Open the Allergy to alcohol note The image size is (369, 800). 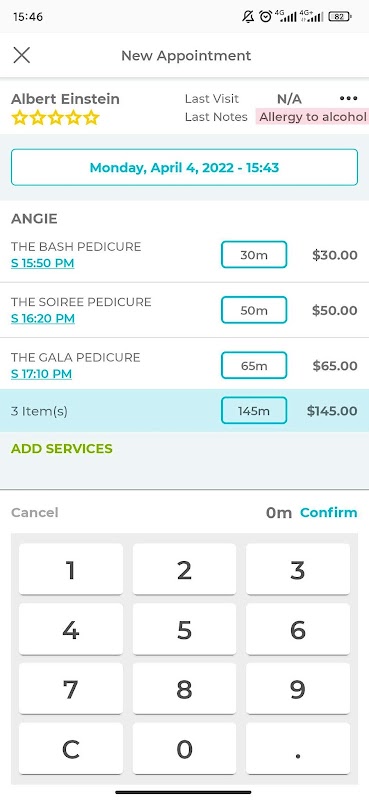pyautogui.click(x=312, y=117)
